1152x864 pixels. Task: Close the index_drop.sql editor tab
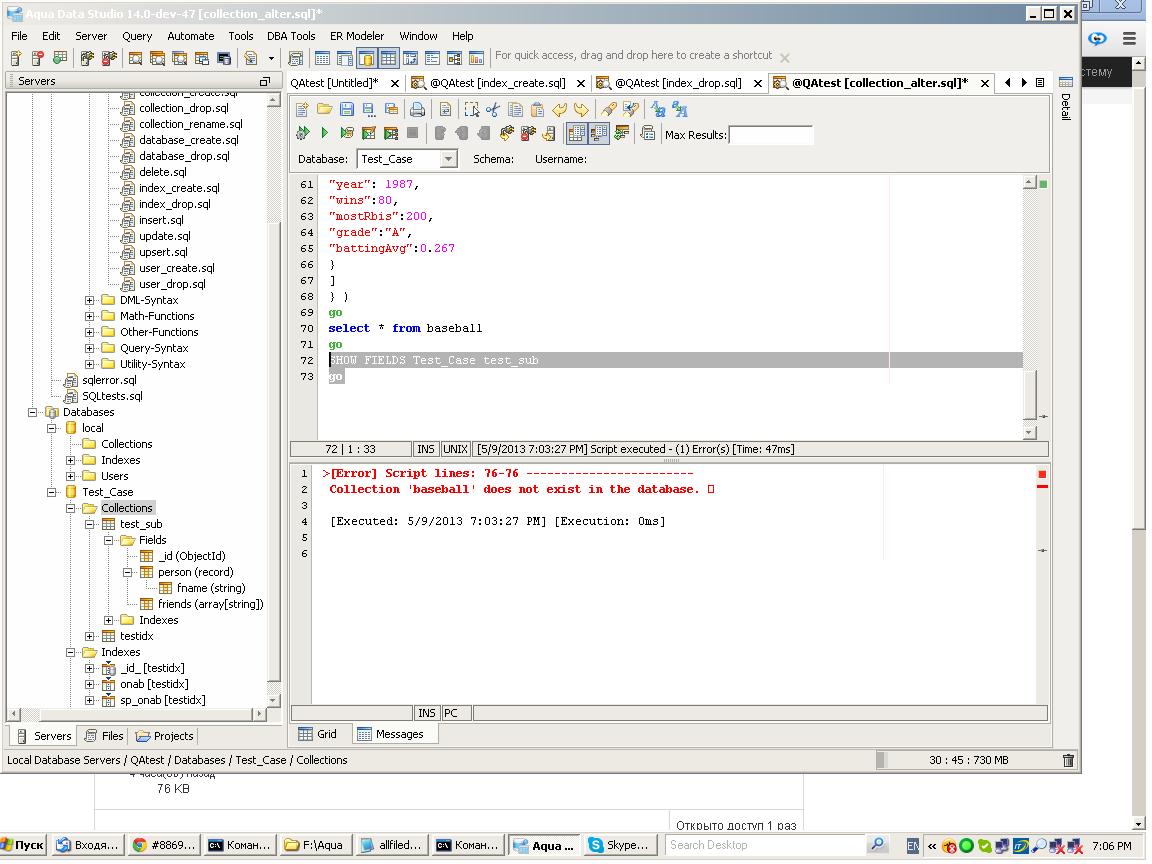tap(757, 83)
